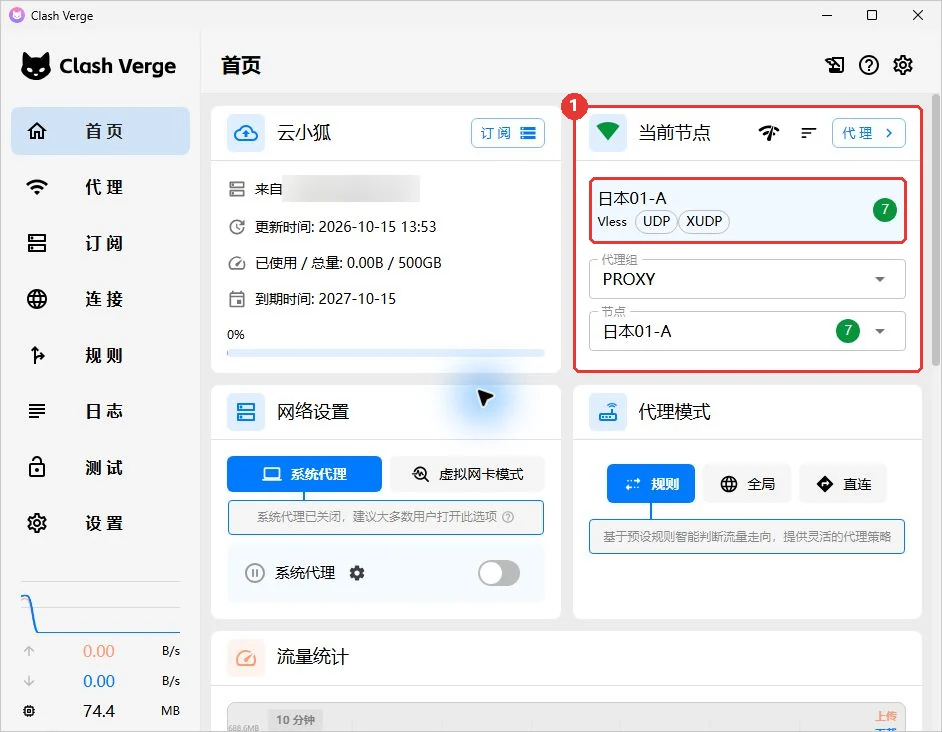Viewport: 942px width, 732px height.
Task: Click the 到期时间 calendar icon
Action: click(237, 299)
